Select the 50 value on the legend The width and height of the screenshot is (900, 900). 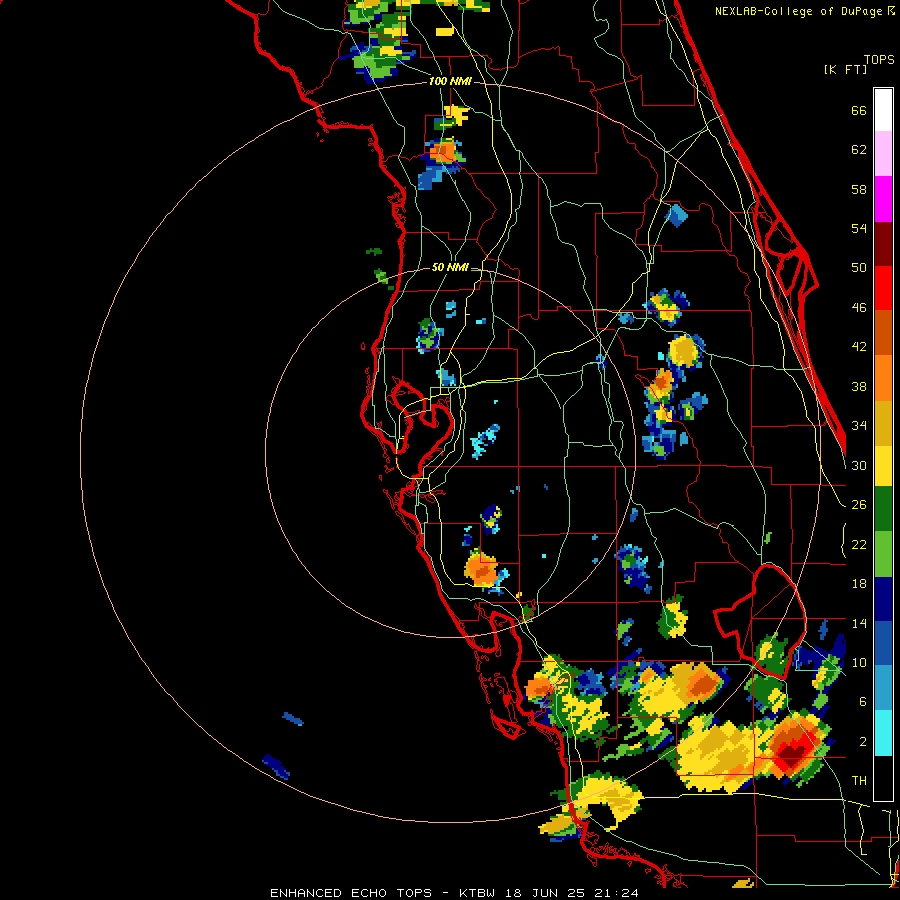coord(859,268)
